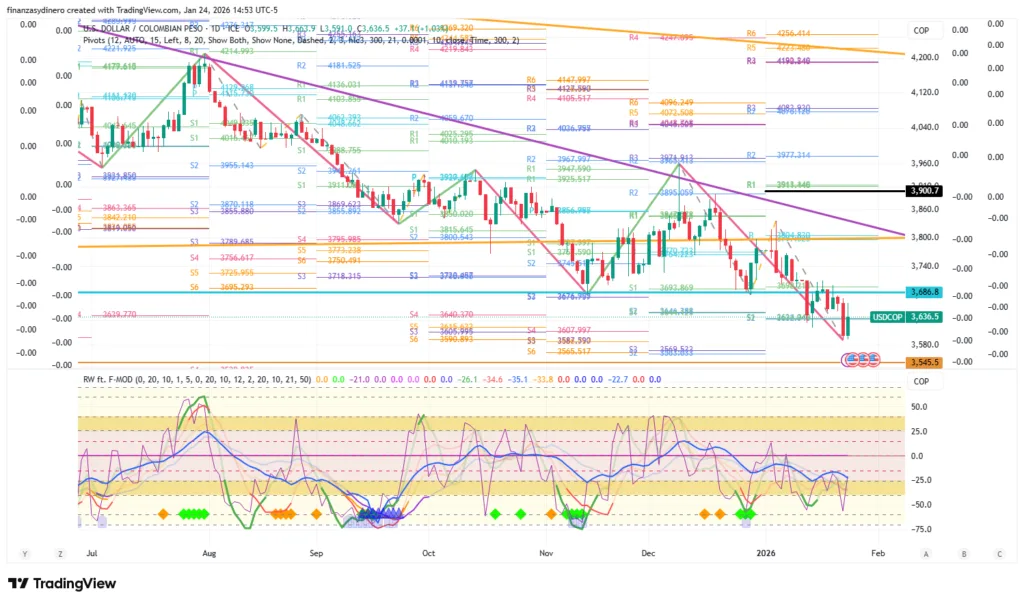Click the circular B button below the chart
Viewport: 1024px width, 604px height.
pos(963,553)
